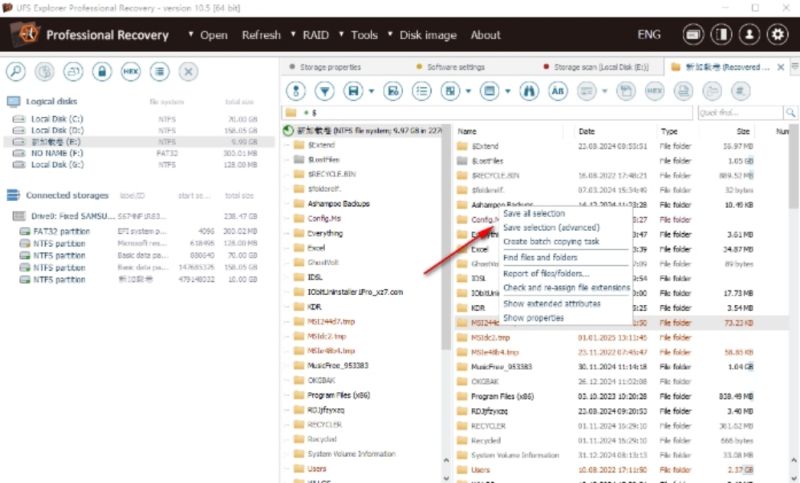Choose Report of files/folders...

click(546, 273)
